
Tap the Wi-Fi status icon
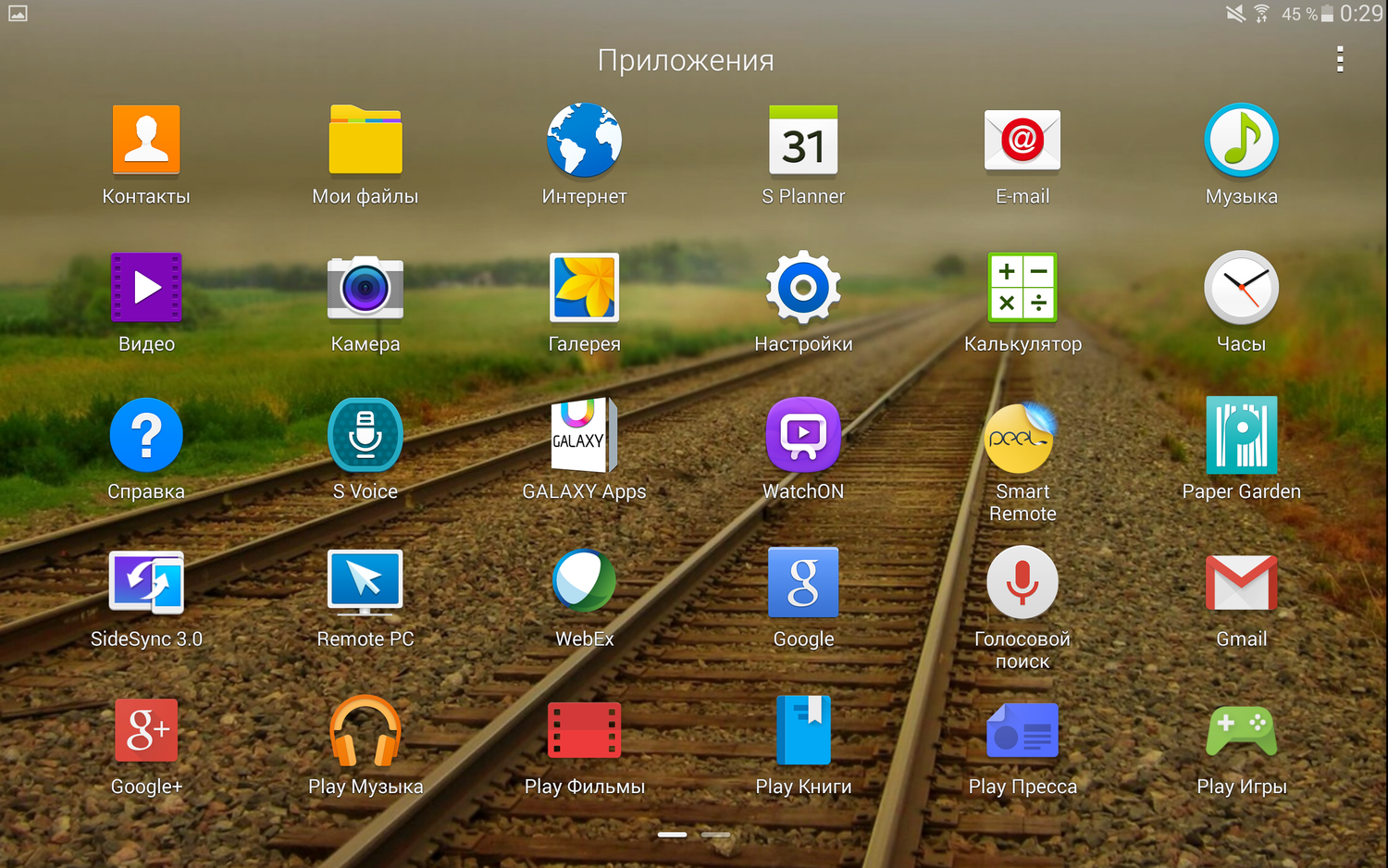coord(1262,13)
